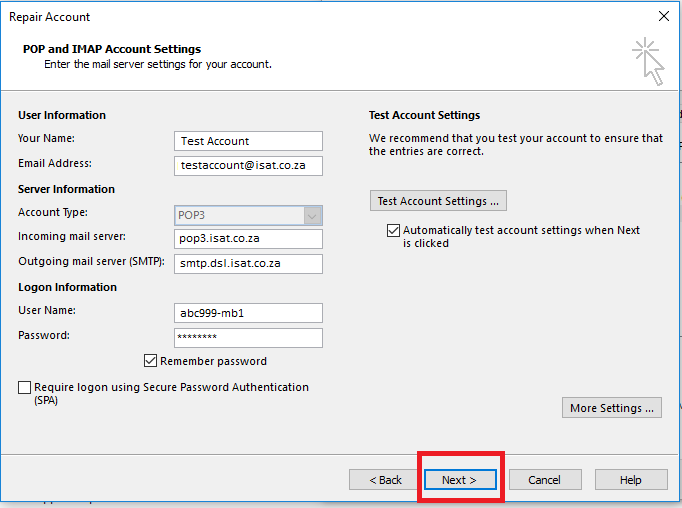Viewport: 682px width, 508px height.
Task: Open Help for this dialog
Action: point(630,480)
